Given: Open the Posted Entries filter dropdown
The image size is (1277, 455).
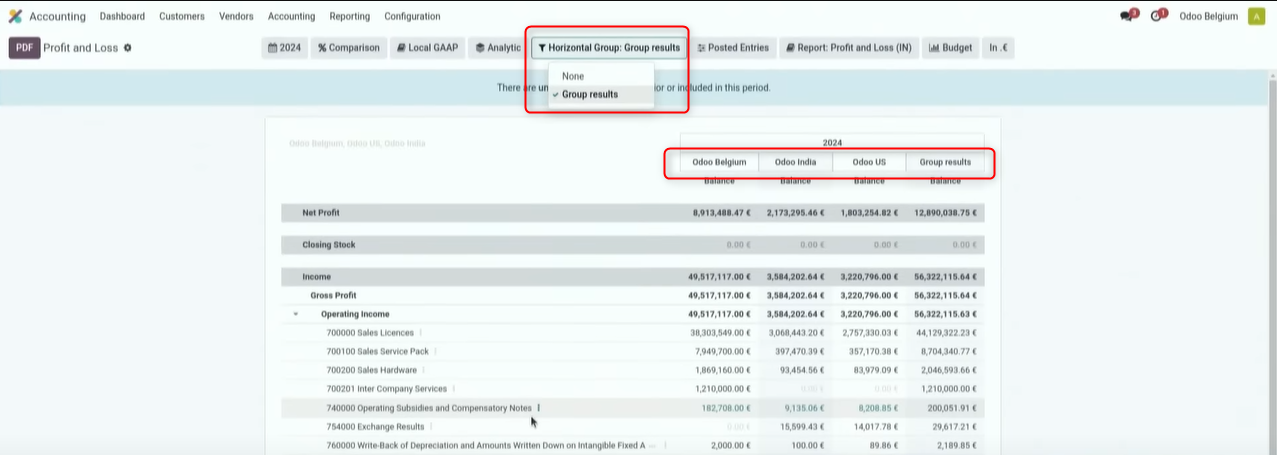Looking at the screenshot, I should 733,47.
